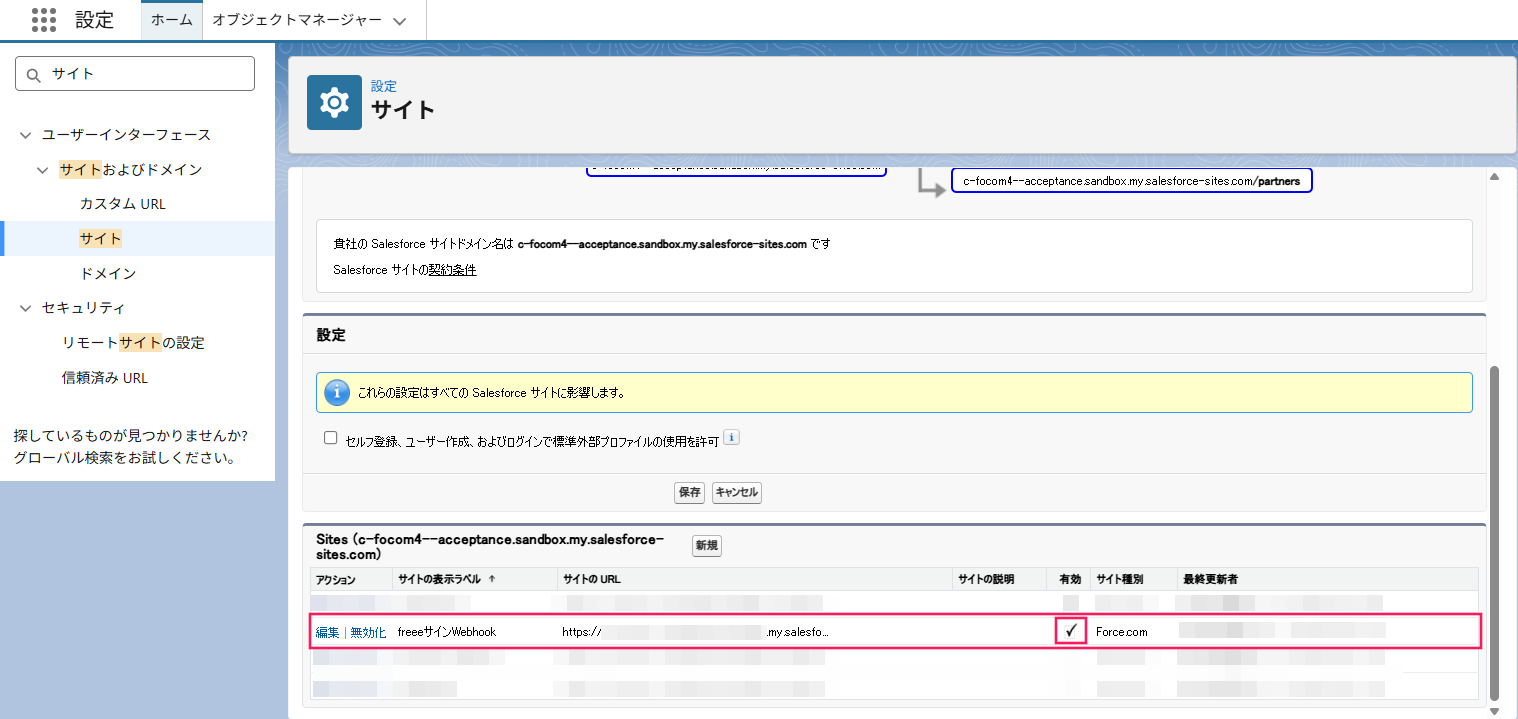This screenshot has height=719, width=1518.
Task: Open the オブジェクトマネージャー dropdown arrow
Action: pos(400,21)
